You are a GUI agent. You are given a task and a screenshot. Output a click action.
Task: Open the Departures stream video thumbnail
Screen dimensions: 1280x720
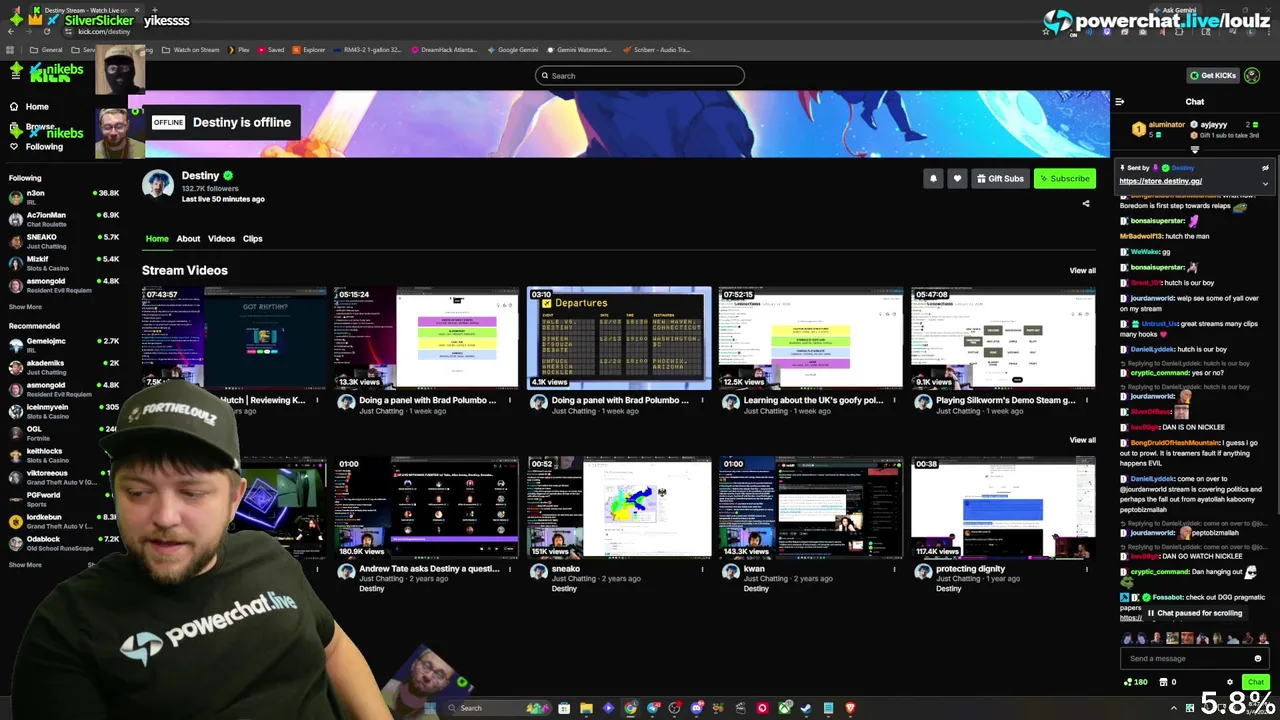[619, 338]
